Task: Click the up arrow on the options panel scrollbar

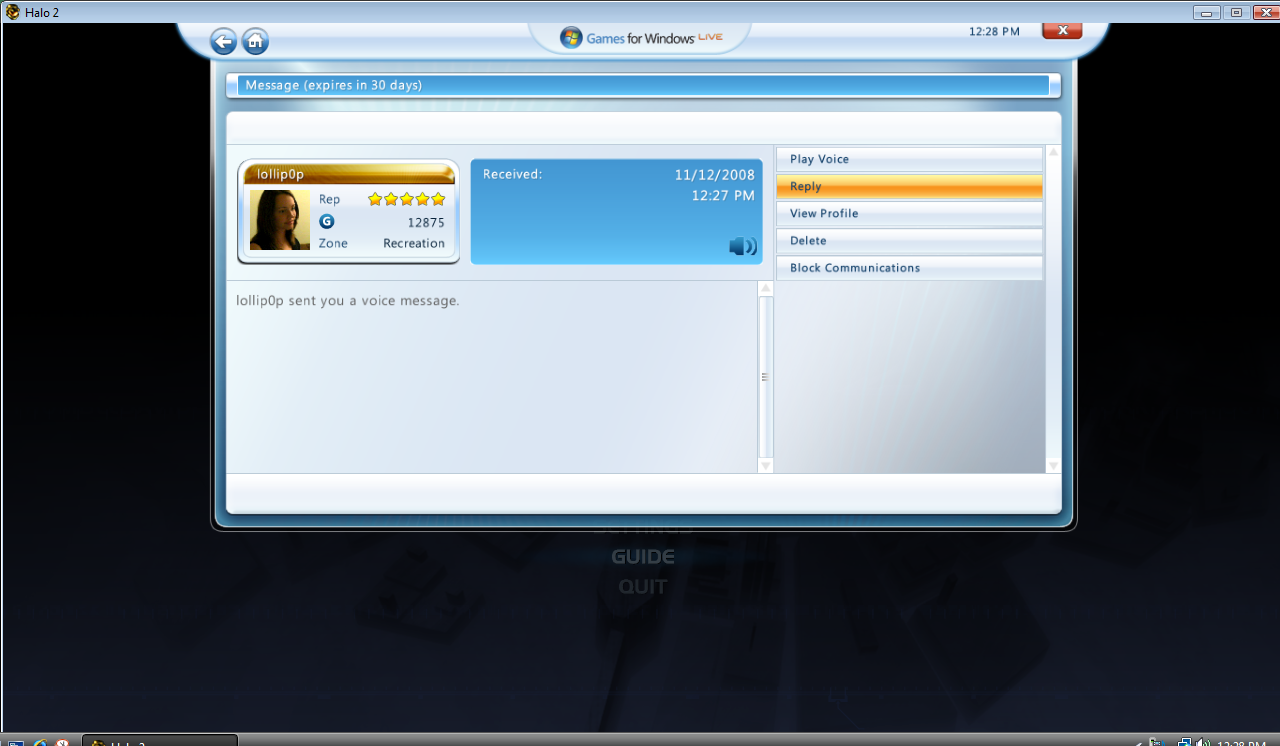Action: click(x=1051, y=151)
